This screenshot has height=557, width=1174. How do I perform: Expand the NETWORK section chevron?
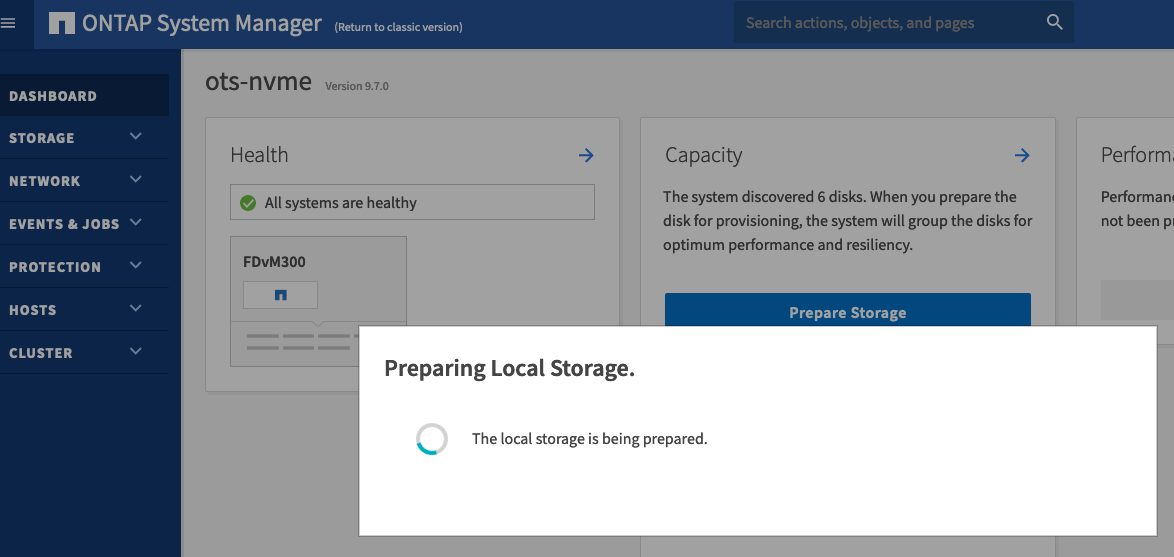point(136,180)
